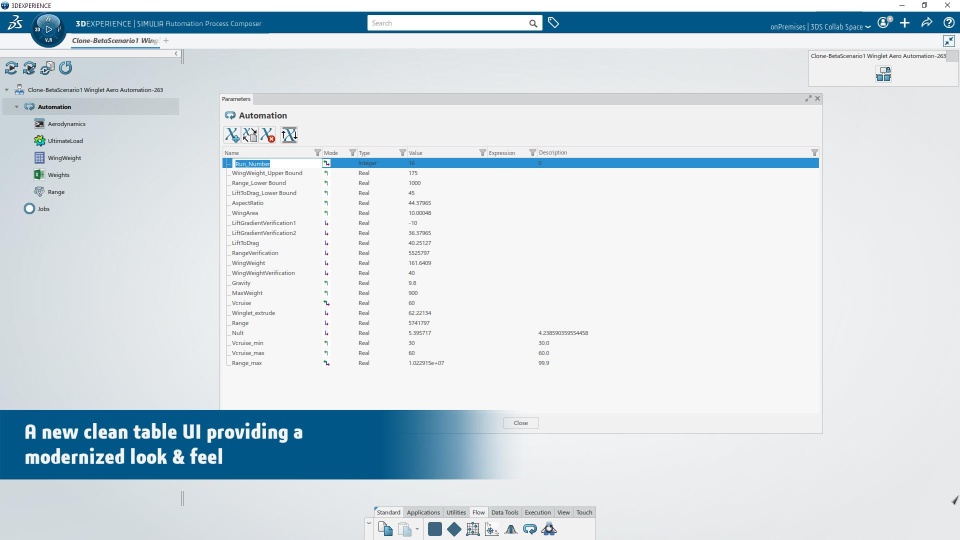The image size is (960, 540).
Task: Select the Range tree item
Action: [56, 192]
